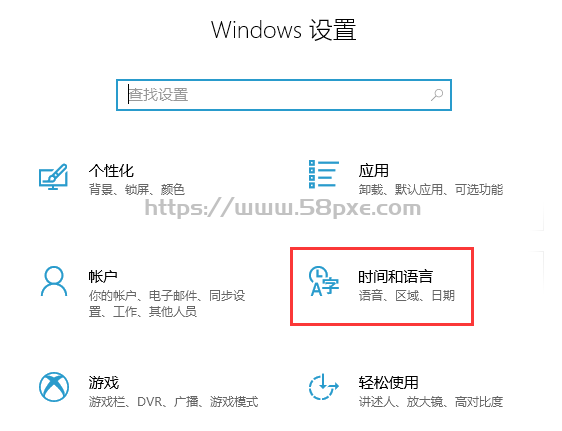Select the 背景、锁屏、颜色 description text
The height and width of the screenshot is (431, 562).
pyautogui.click(x=137, y=189)
